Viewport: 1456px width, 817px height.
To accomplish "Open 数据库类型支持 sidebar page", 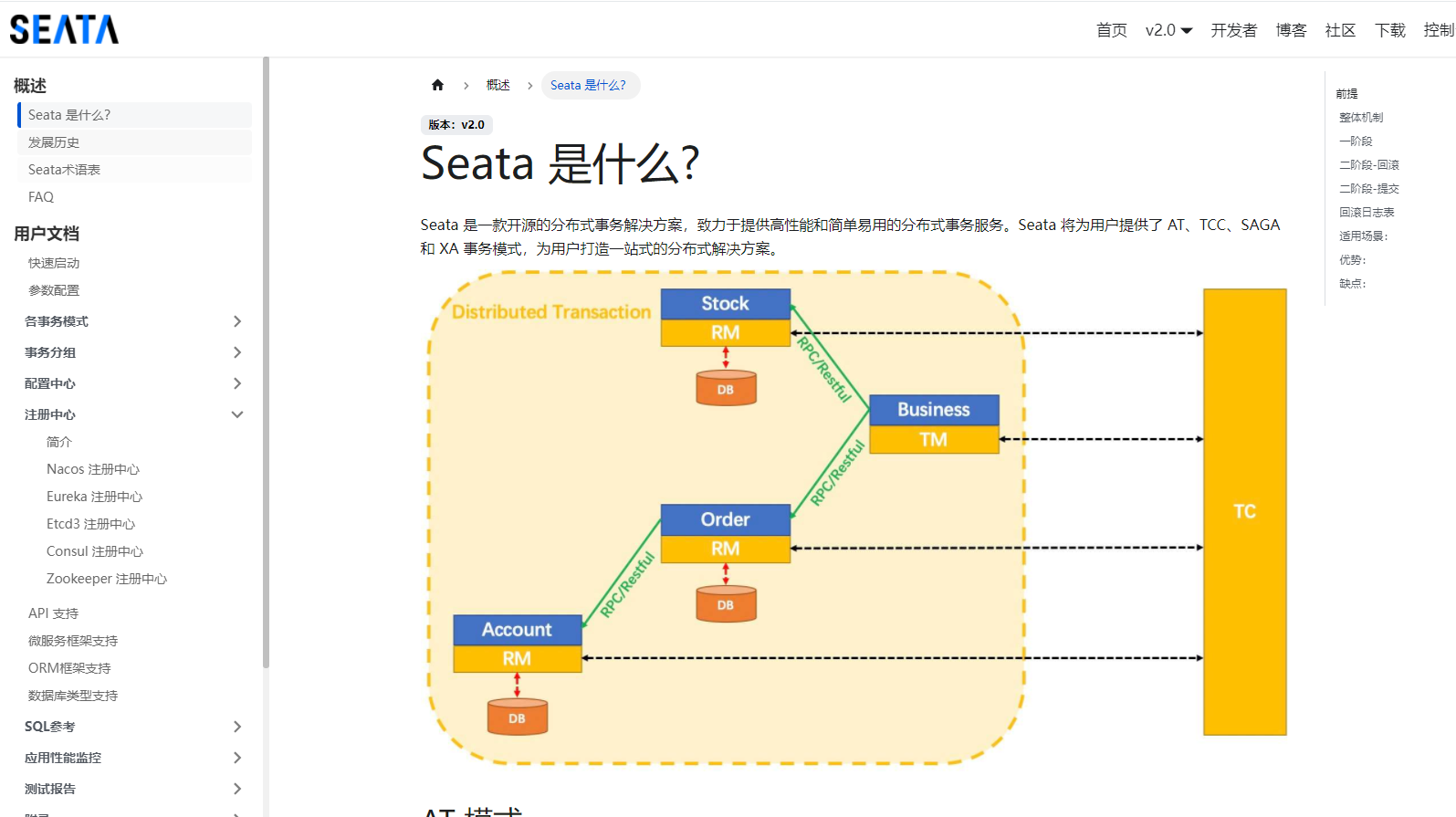I will (73, 696).
